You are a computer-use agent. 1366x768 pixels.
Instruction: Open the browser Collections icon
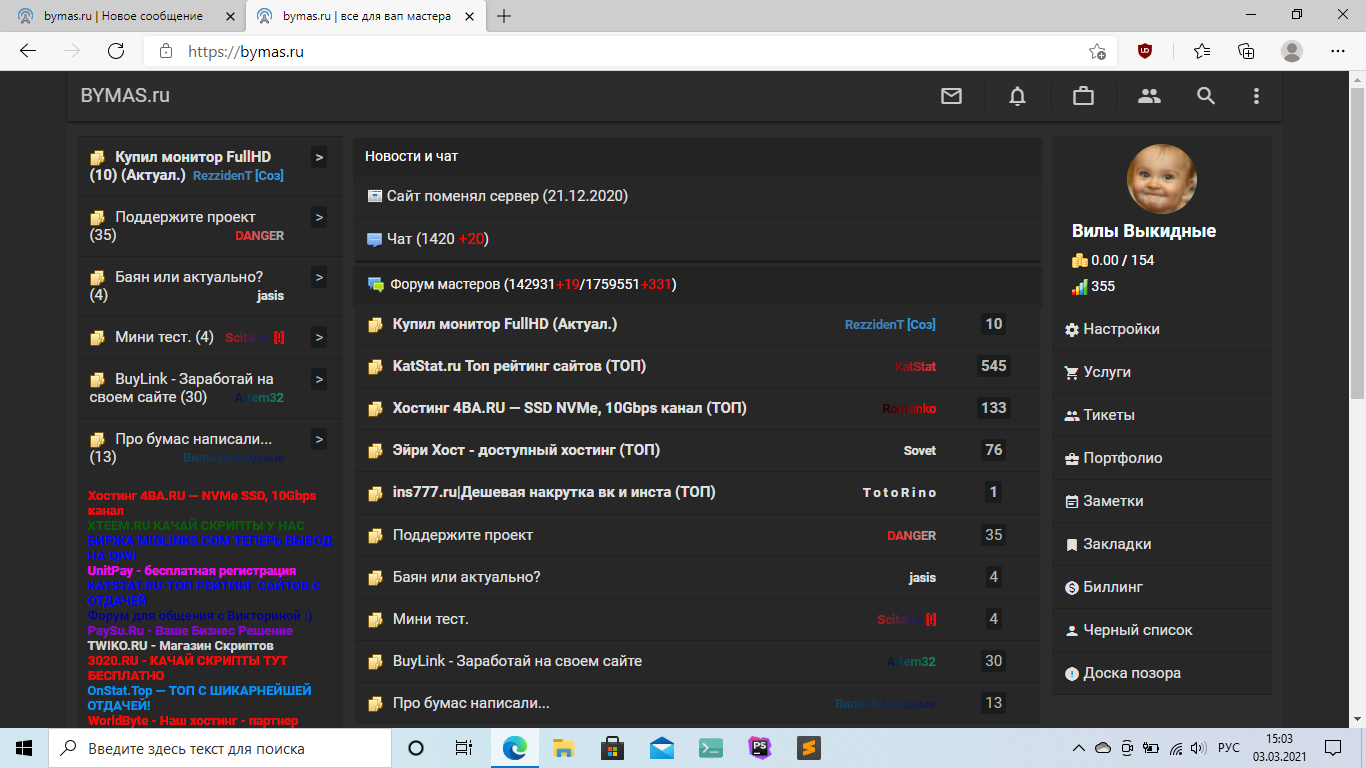tap(1246, 51)
